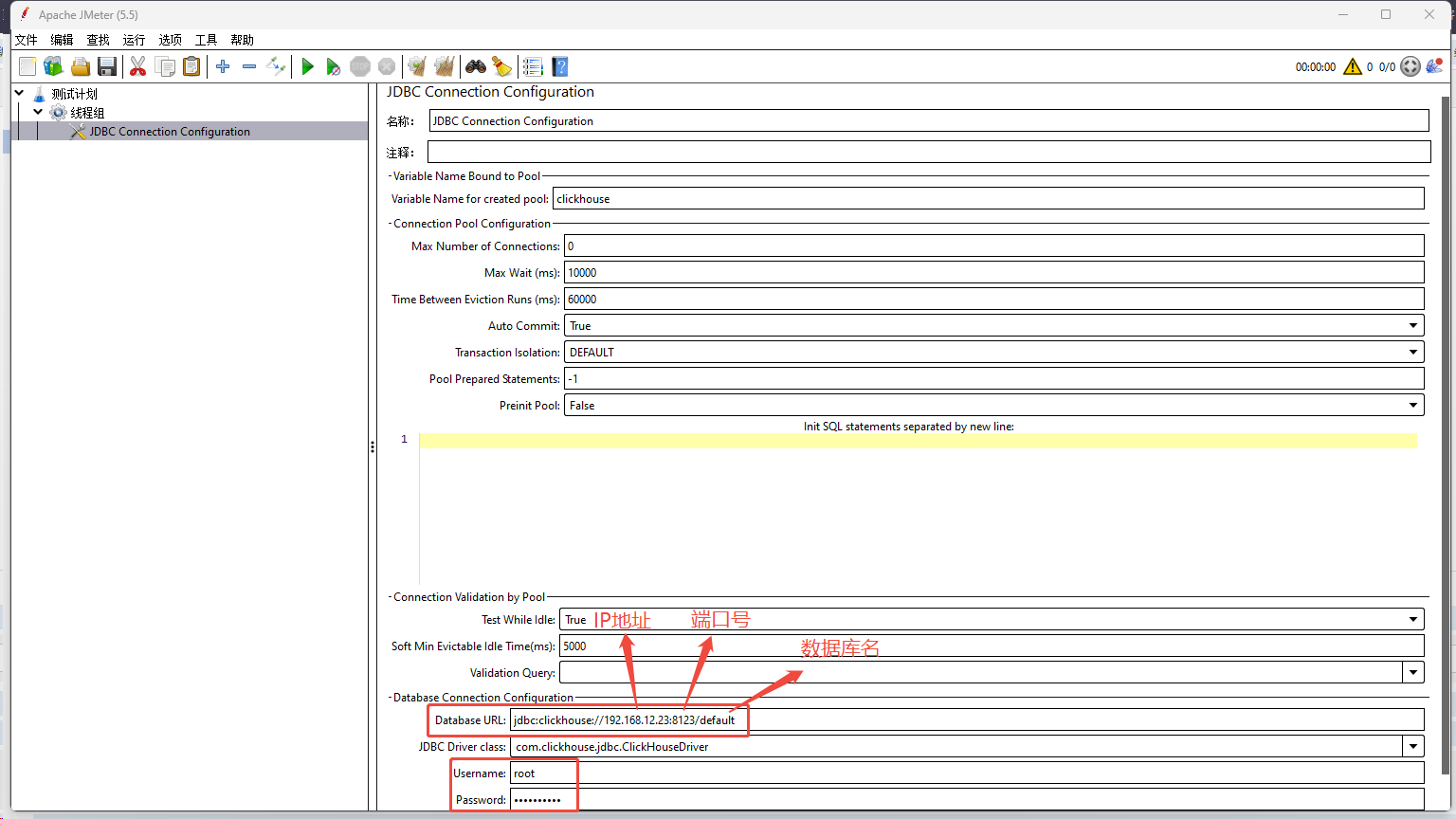Click the warning triangle log indicator

click(x=1353, y=66)
